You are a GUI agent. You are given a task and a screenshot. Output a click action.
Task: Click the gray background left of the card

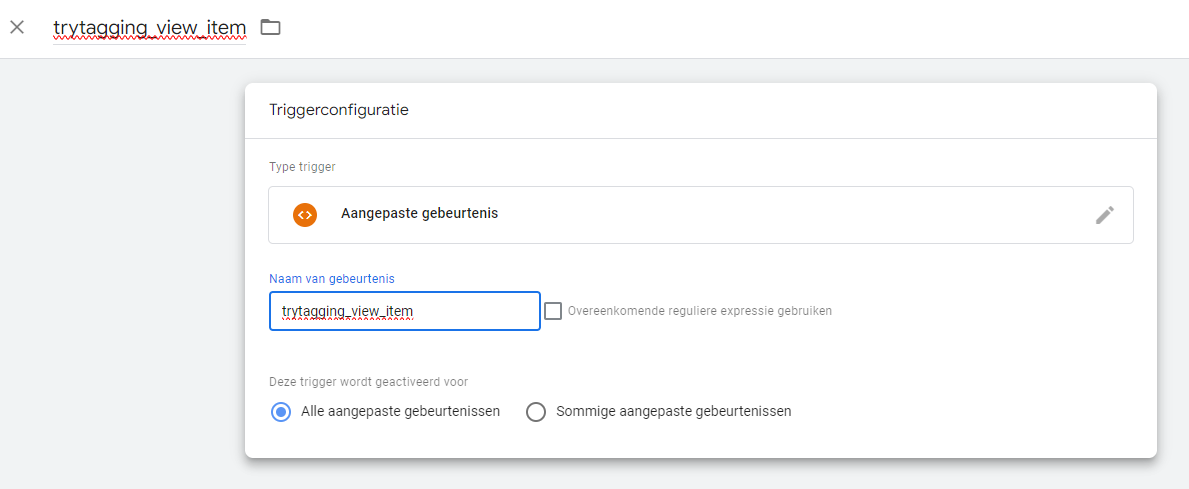[x=120, y=270]
